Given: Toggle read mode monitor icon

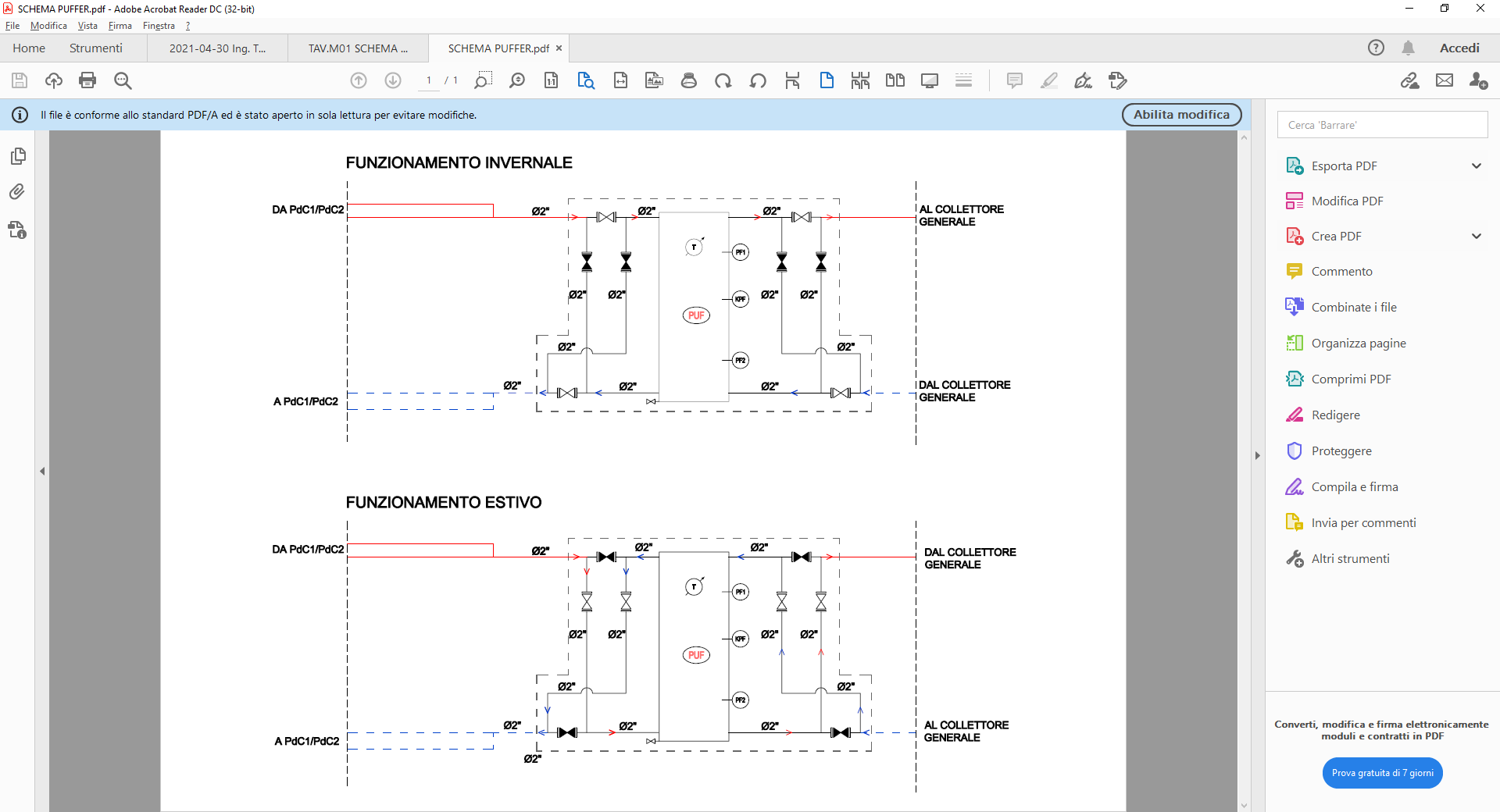Looking at the screenshot, I should [930, 80].
